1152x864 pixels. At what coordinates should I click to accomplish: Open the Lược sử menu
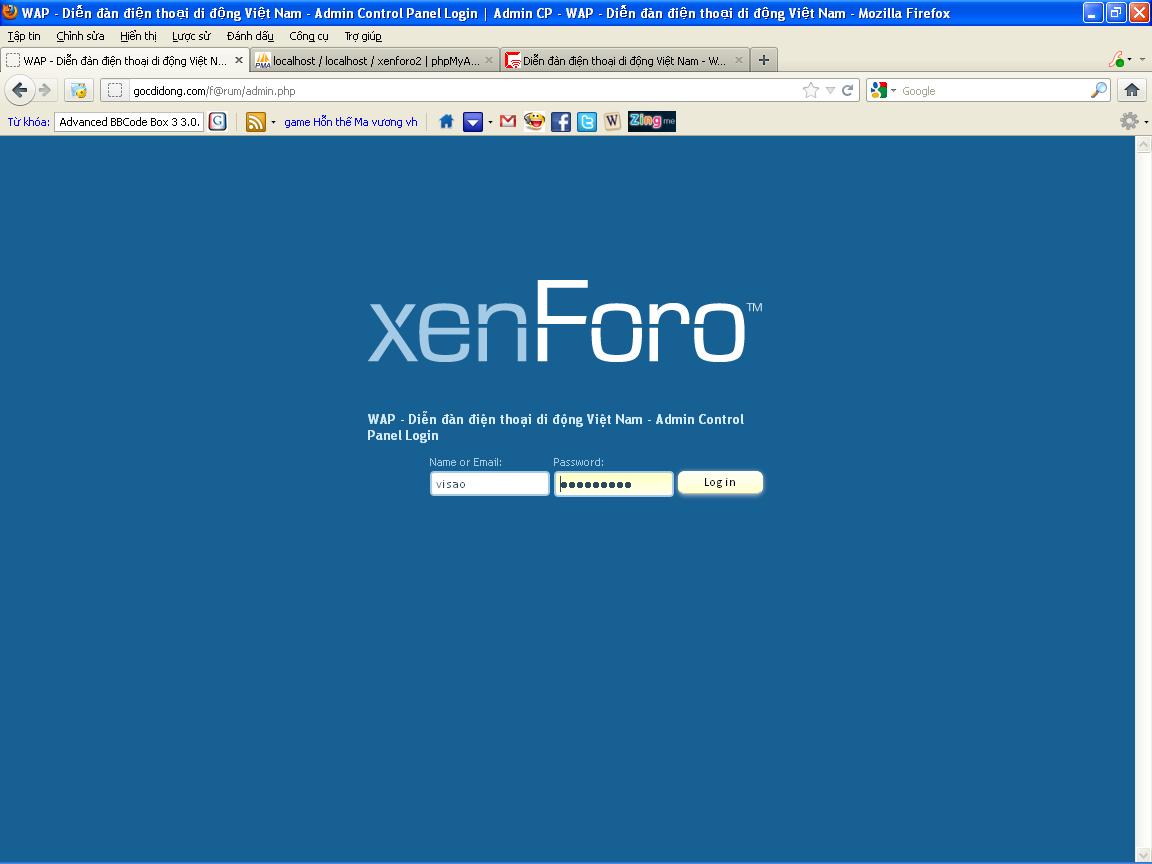tap(191, 36)
